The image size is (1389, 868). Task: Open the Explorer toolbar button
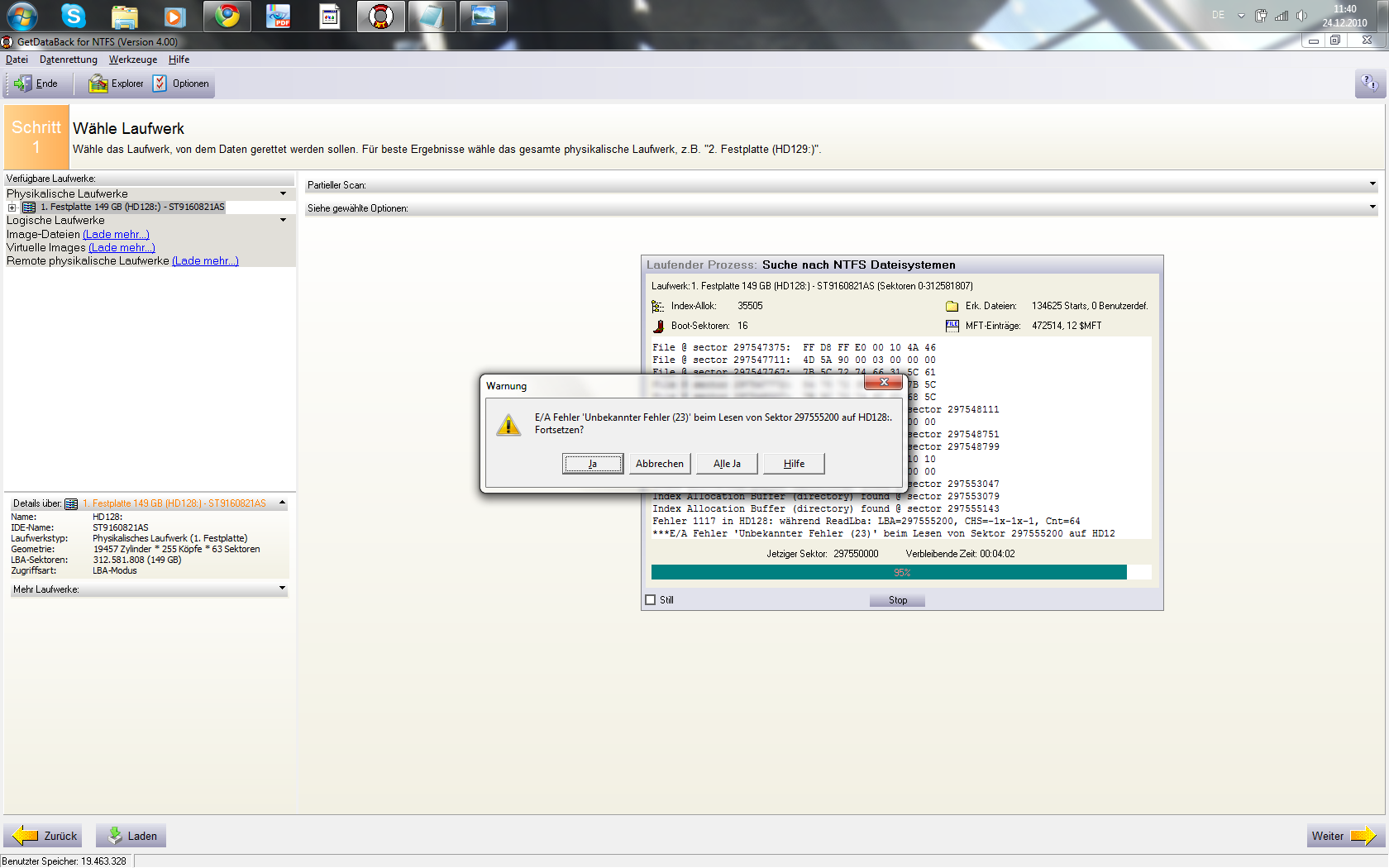pyautogui.click(x=116, y=83)
